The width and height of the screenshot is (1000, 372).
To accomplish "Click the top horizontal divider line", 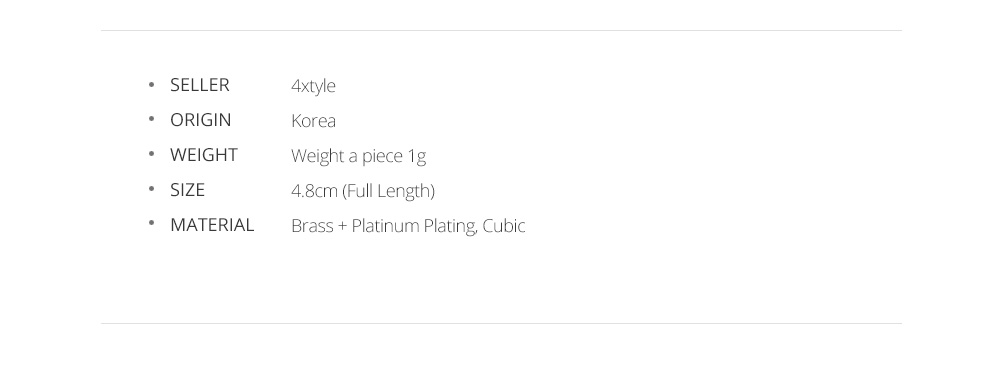I will click(501, 30).
